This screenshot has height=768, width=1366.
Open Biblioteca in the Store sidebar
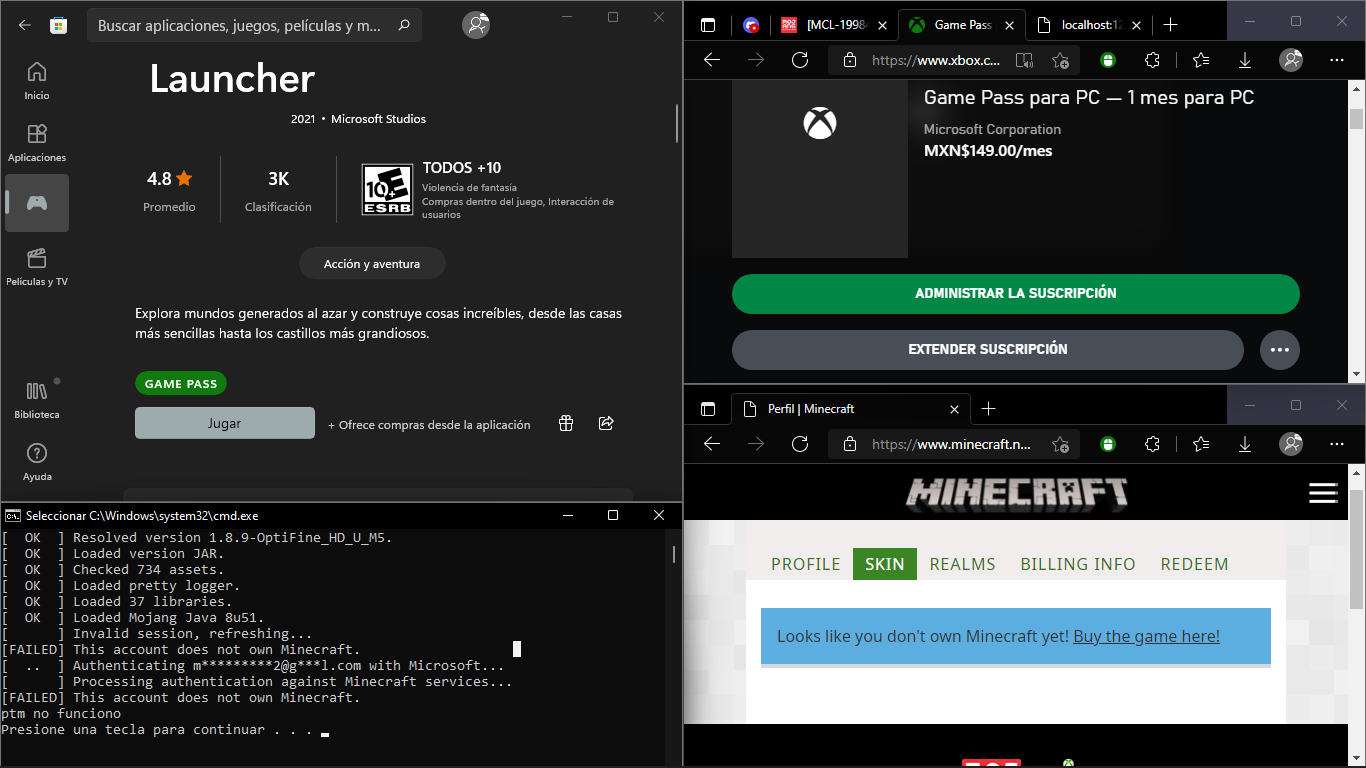click(37, 399)
